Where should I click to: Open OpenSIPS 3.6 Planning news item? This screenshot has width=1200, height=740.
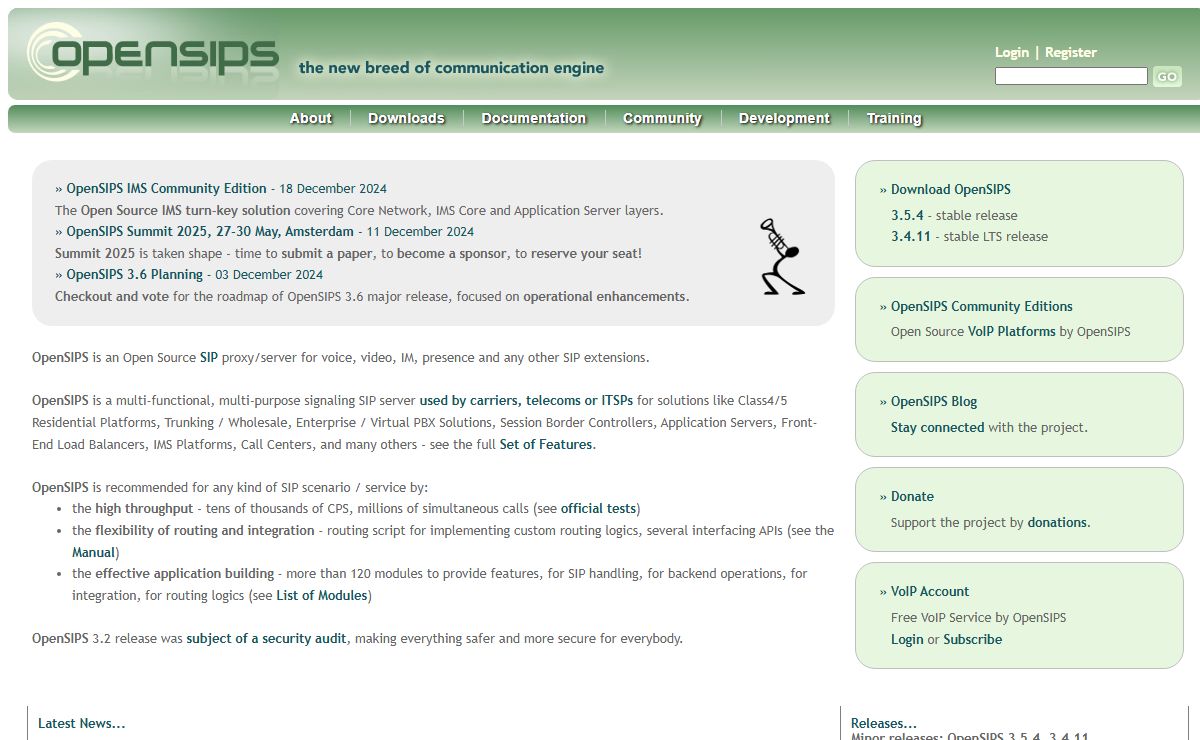[x=134, y=274]
